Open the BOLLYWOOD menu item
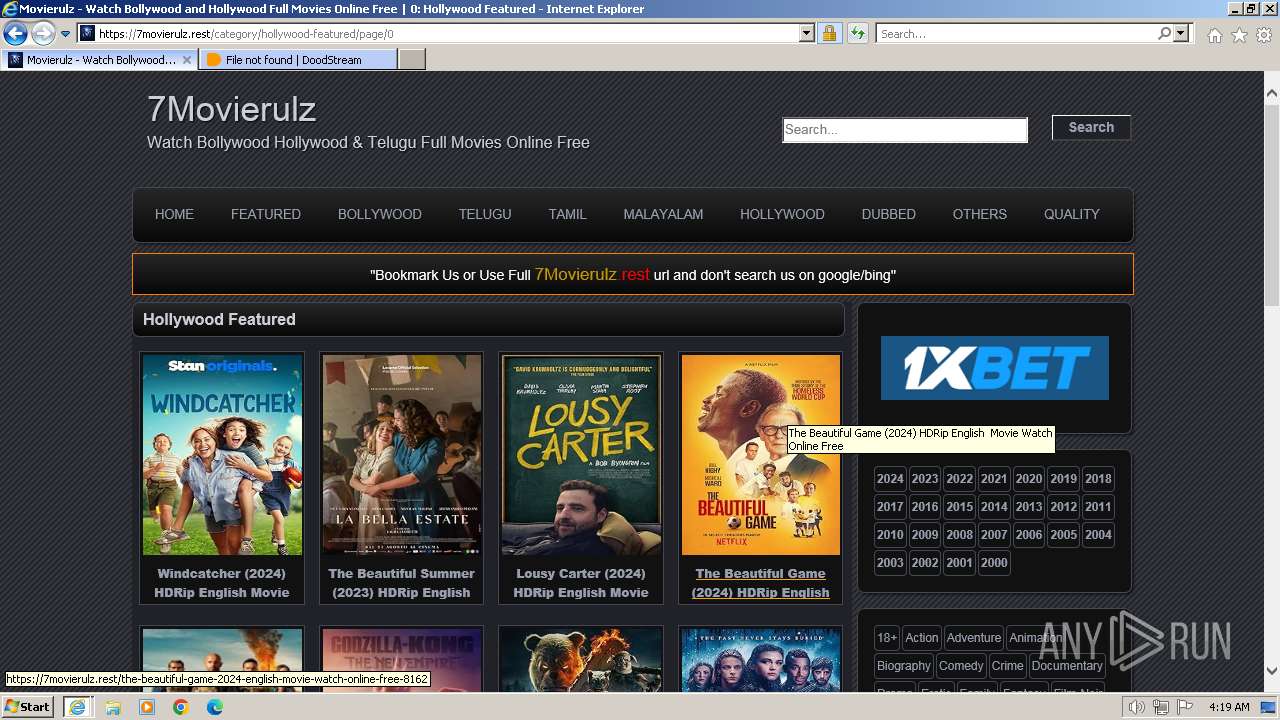The image size is (1280, 720). point(380,214)
